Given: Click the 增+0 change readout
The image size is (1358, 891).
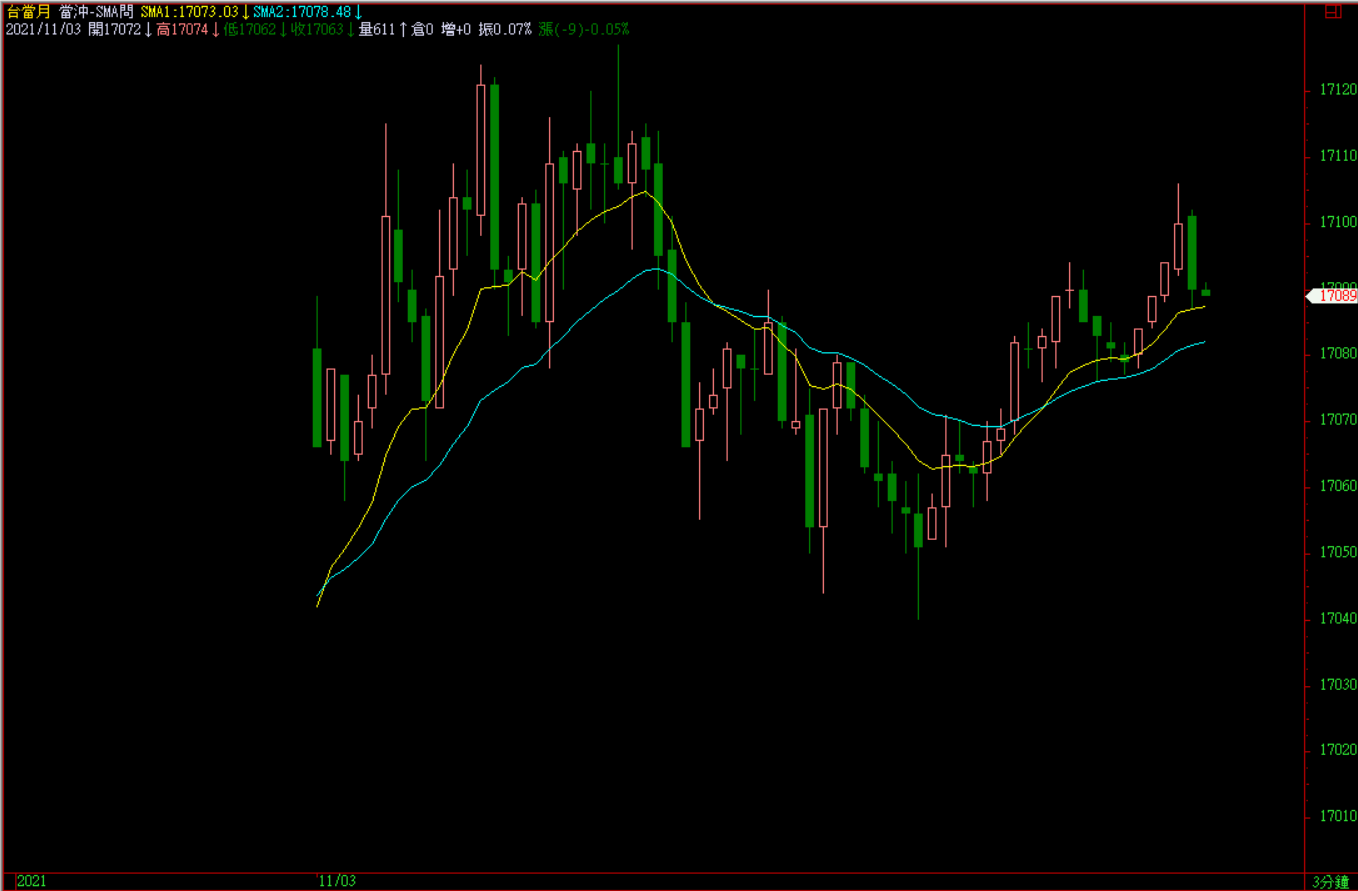Looking at the screenshot, I should 457,29.
